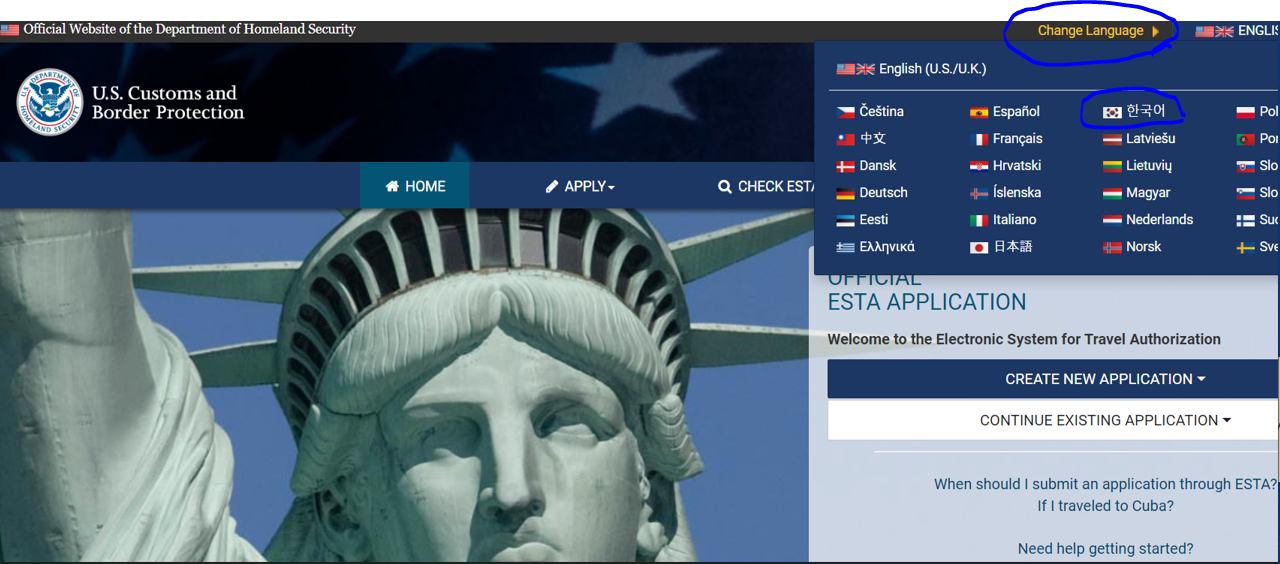Click the Dutch flag icon beside Nederlands

point(1112,220)
